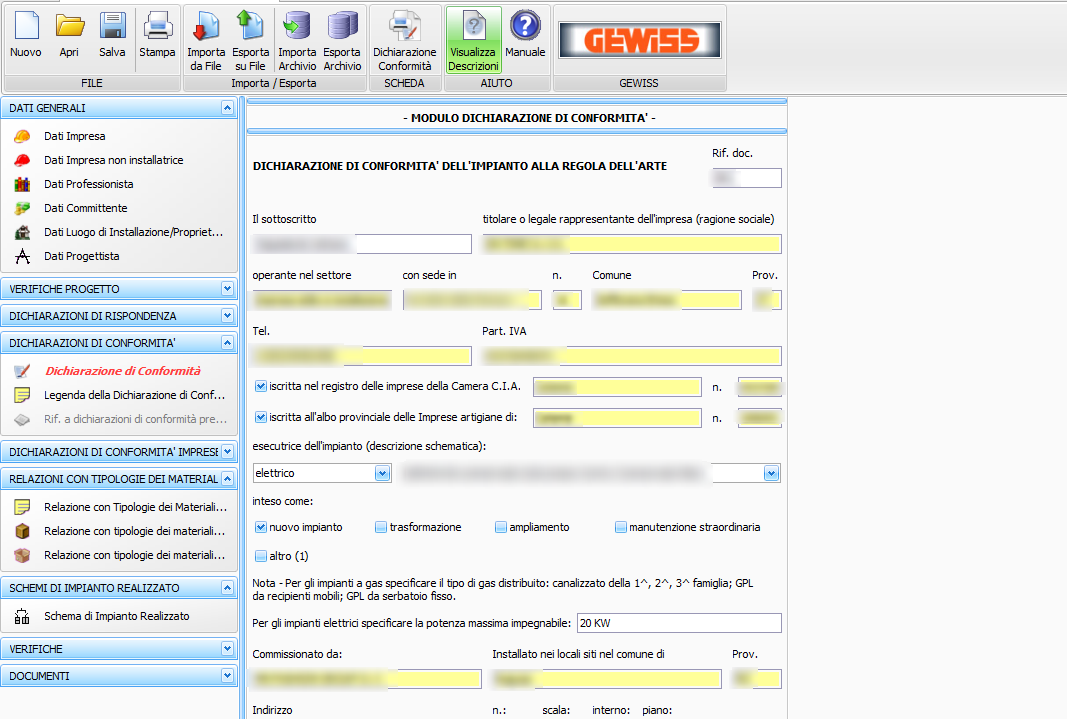Viewport: 1067px width, 719px height.
Task: Open Dati Progettista entry
Action: [x=82, y=256]
